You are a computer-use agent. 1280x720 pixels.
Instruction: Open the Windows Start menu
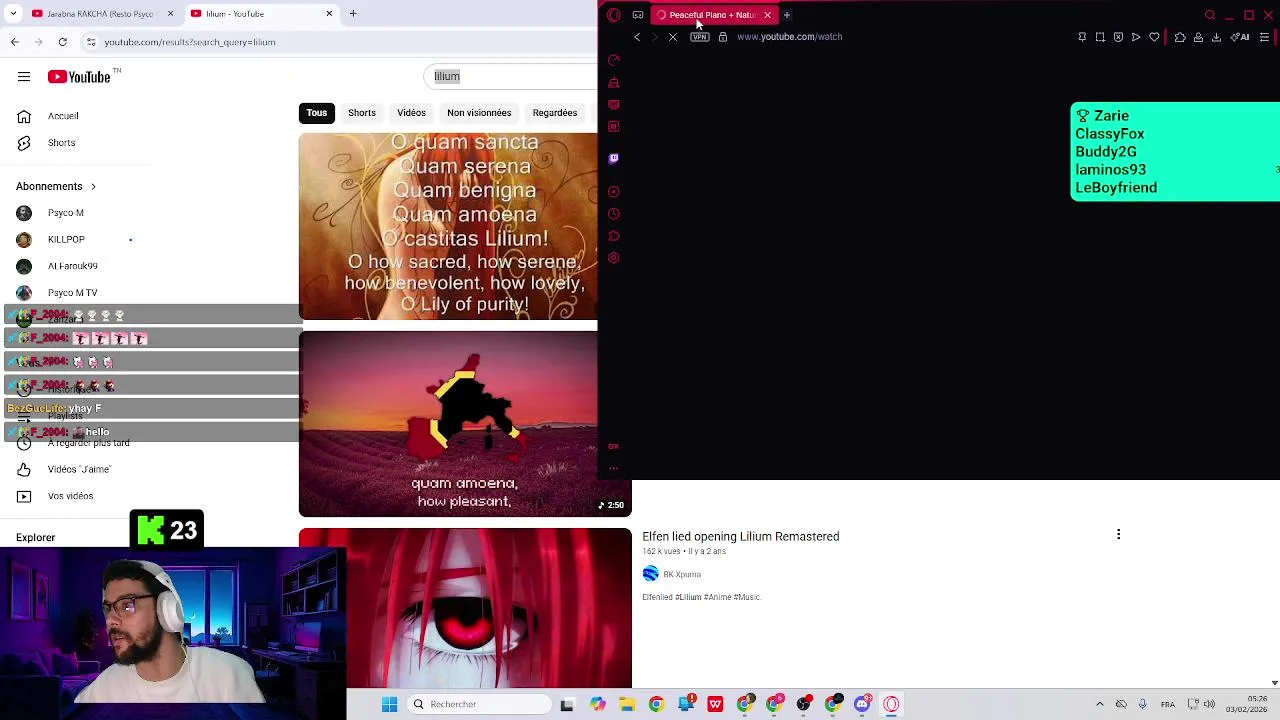coord(389,704)
